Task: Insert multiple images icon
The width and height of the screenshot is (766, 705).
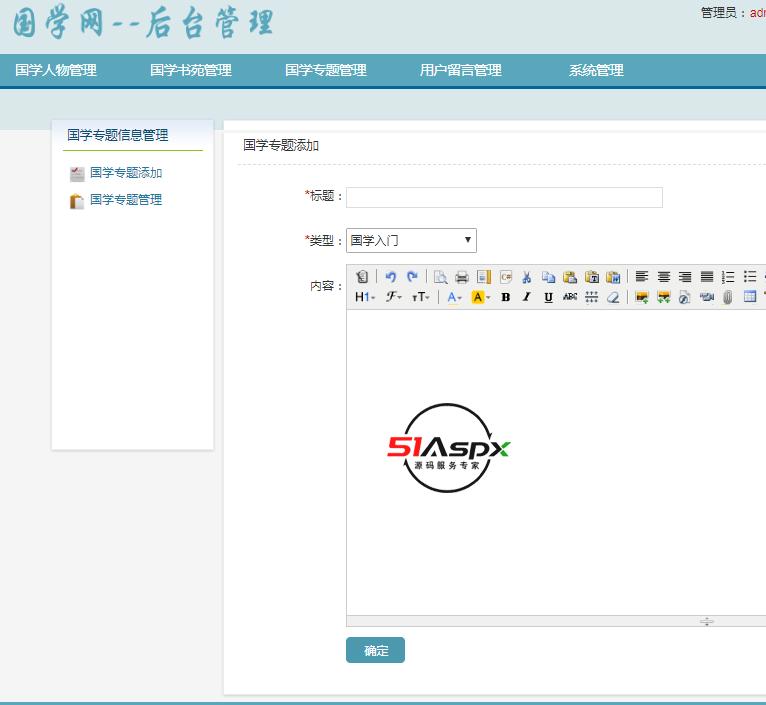Action: tap(663, 297)
